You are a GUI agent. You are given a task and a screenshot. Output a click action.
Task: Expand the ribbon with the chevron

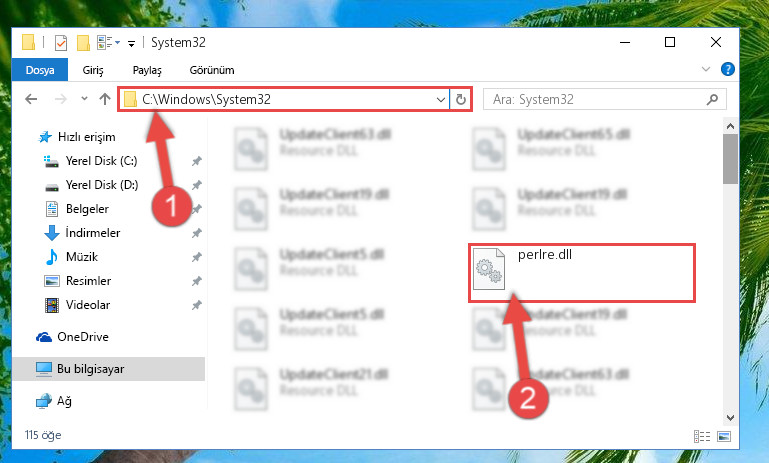coord(706,69)
